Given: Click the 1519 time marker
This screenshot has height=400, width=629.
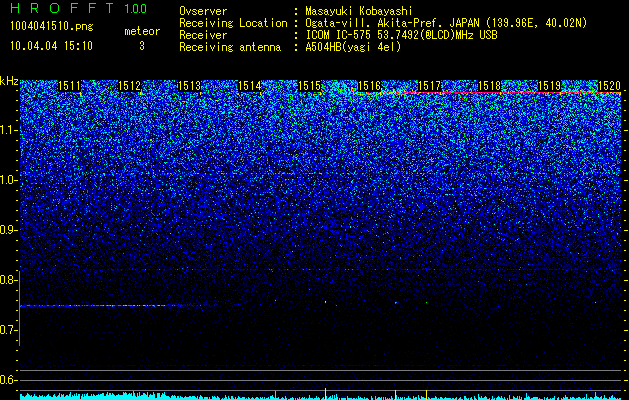Looking at the screenshot, I should pos(549,86).
